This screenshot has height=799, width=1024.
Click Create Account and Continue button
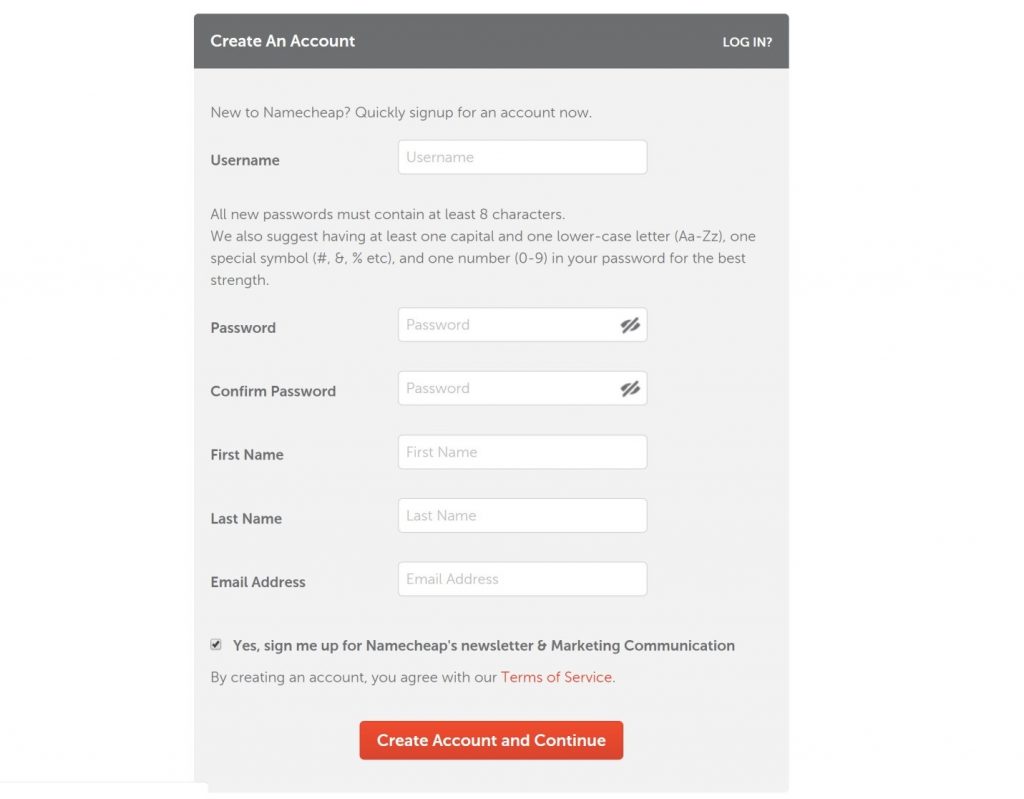click(491, 740)
